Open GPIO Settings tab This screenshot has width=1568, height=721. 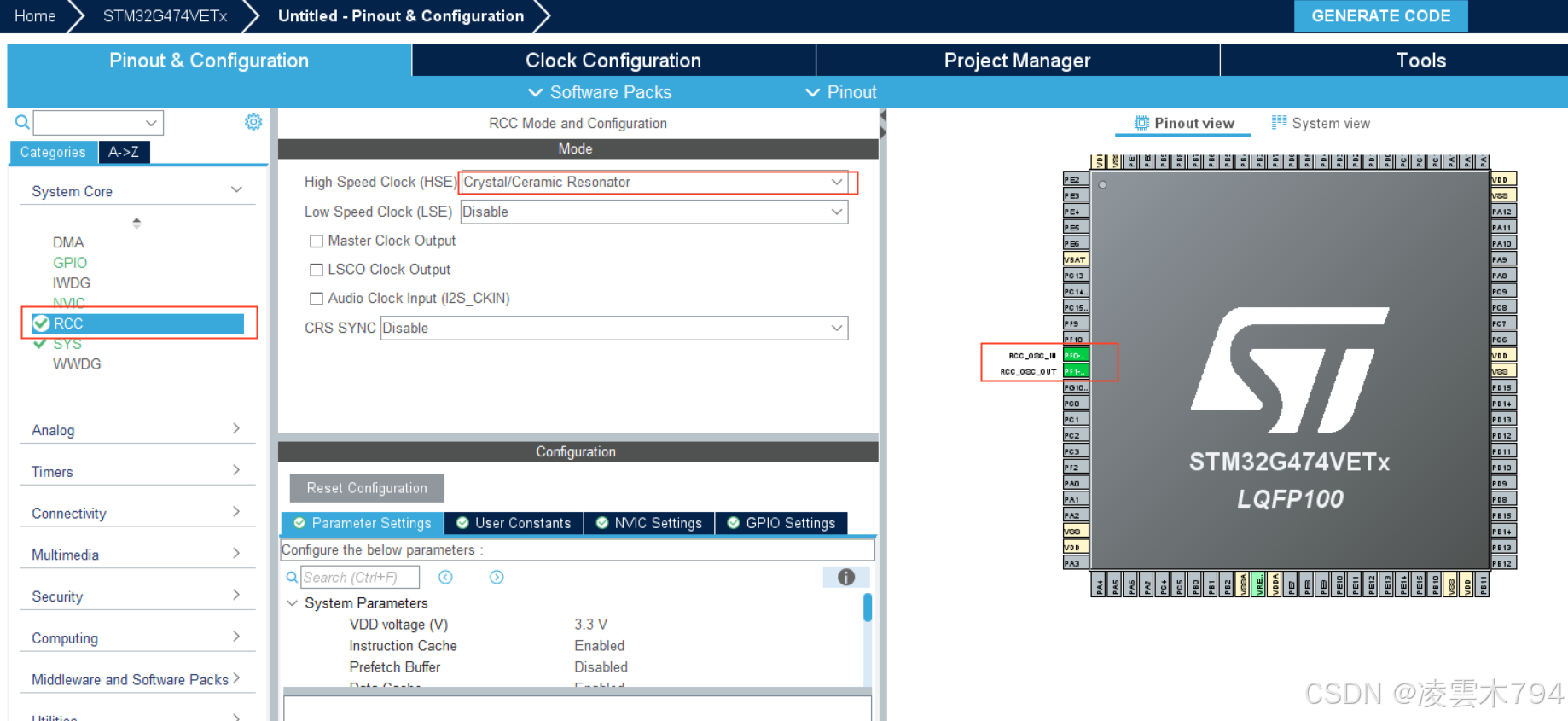[781, 523]
